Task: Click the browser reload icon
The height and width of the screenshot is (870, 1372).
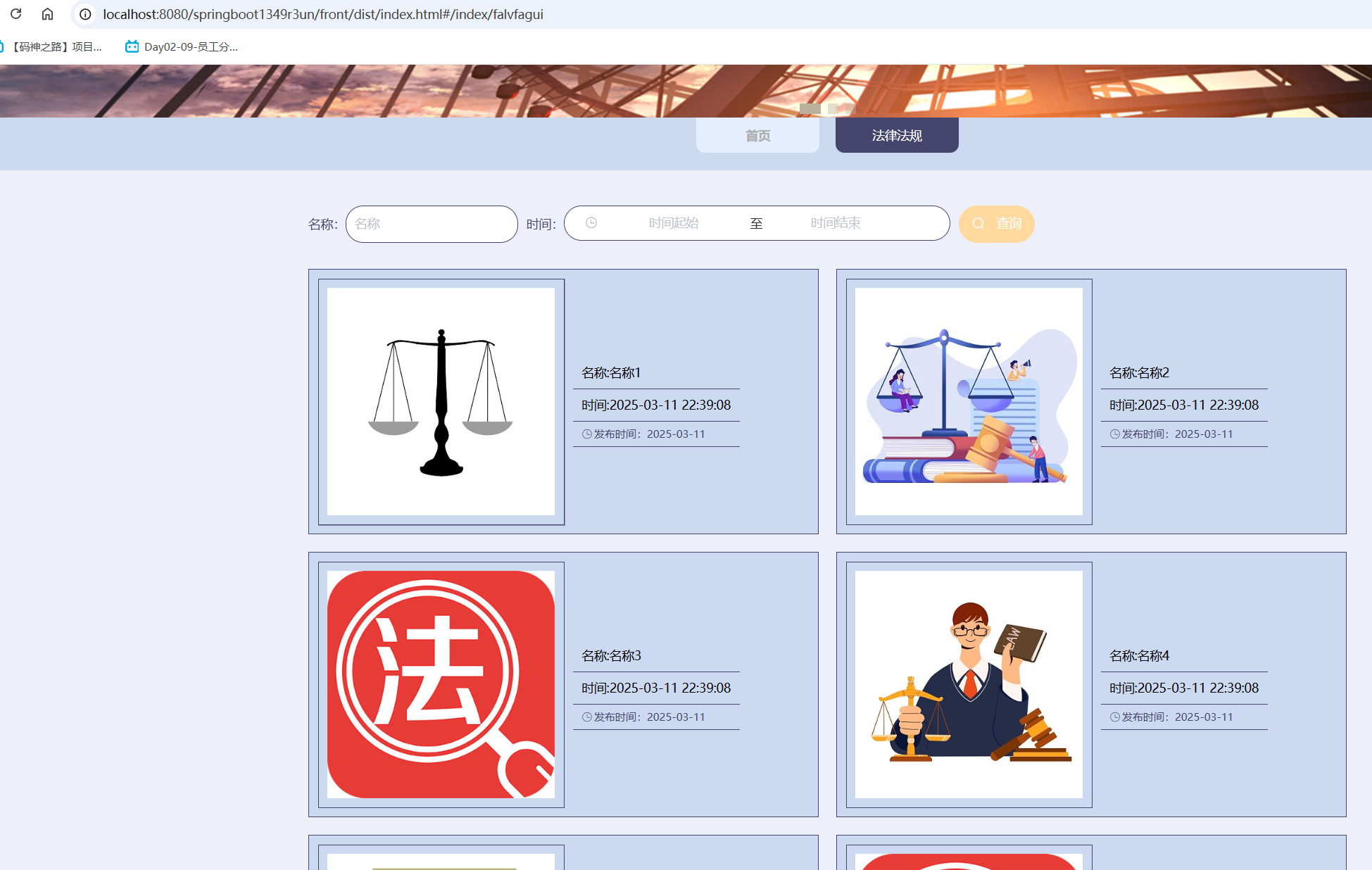Action: [x=15, y=14]
